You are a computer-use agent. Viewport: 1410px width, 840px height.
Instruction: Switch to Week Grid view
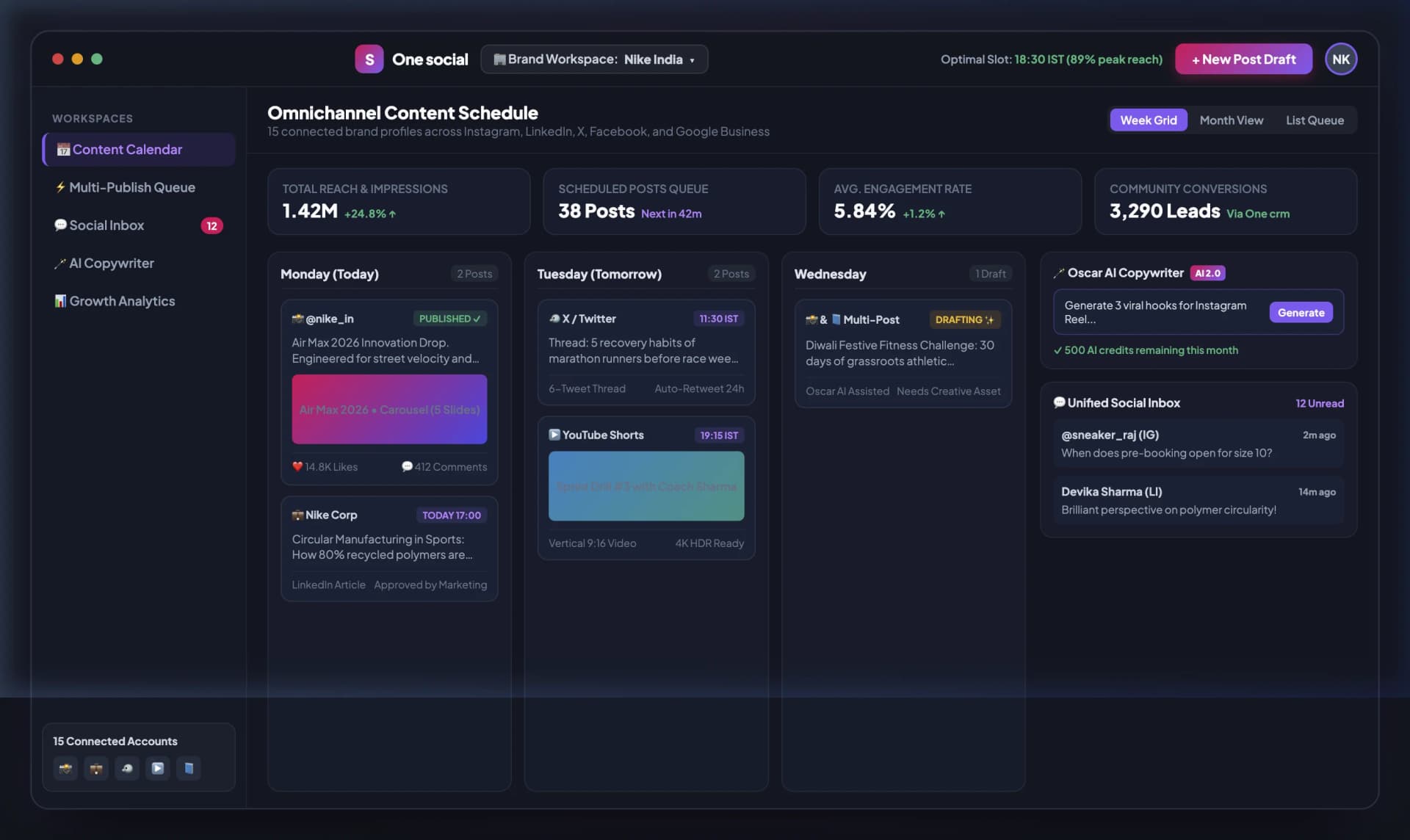1148,120
